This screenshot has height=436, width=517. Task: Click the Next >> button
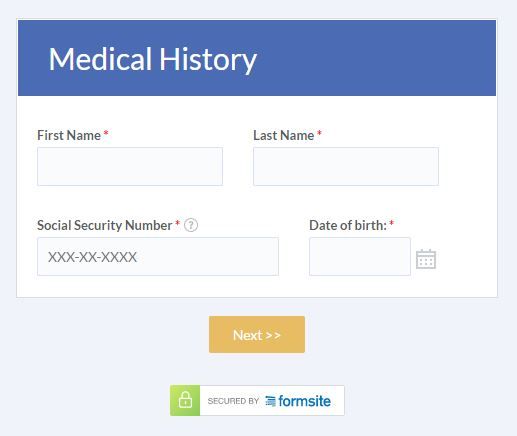(257, 335)
